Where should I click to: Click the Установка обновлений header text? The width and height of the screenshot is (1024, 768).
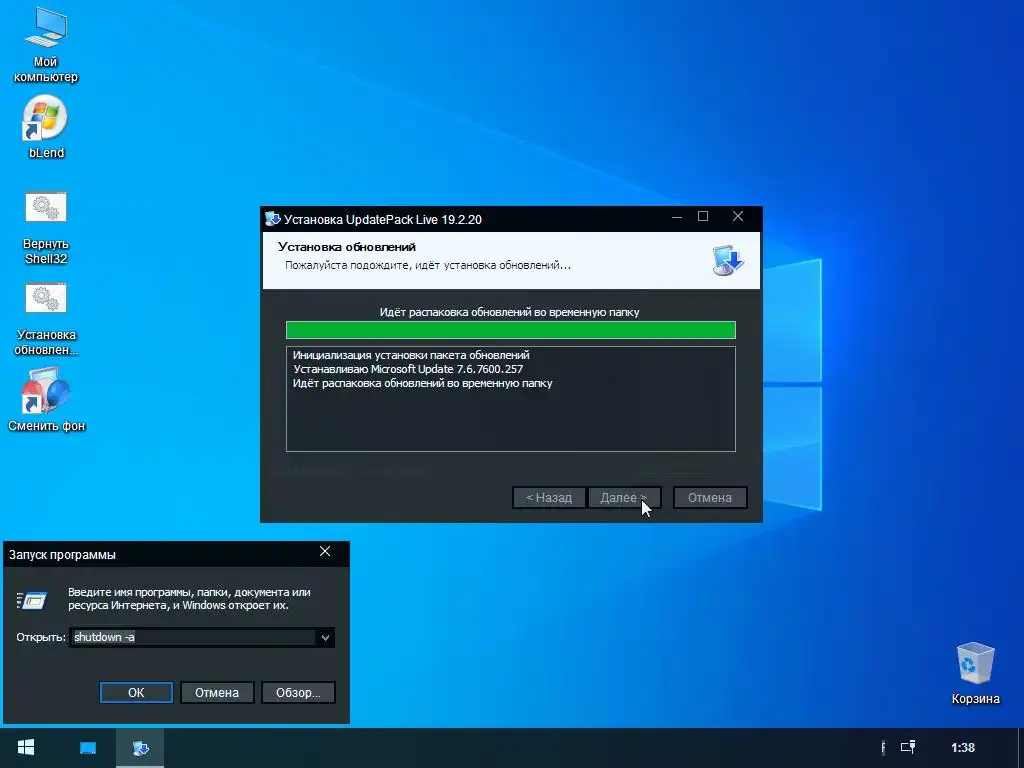click(347, 247)
